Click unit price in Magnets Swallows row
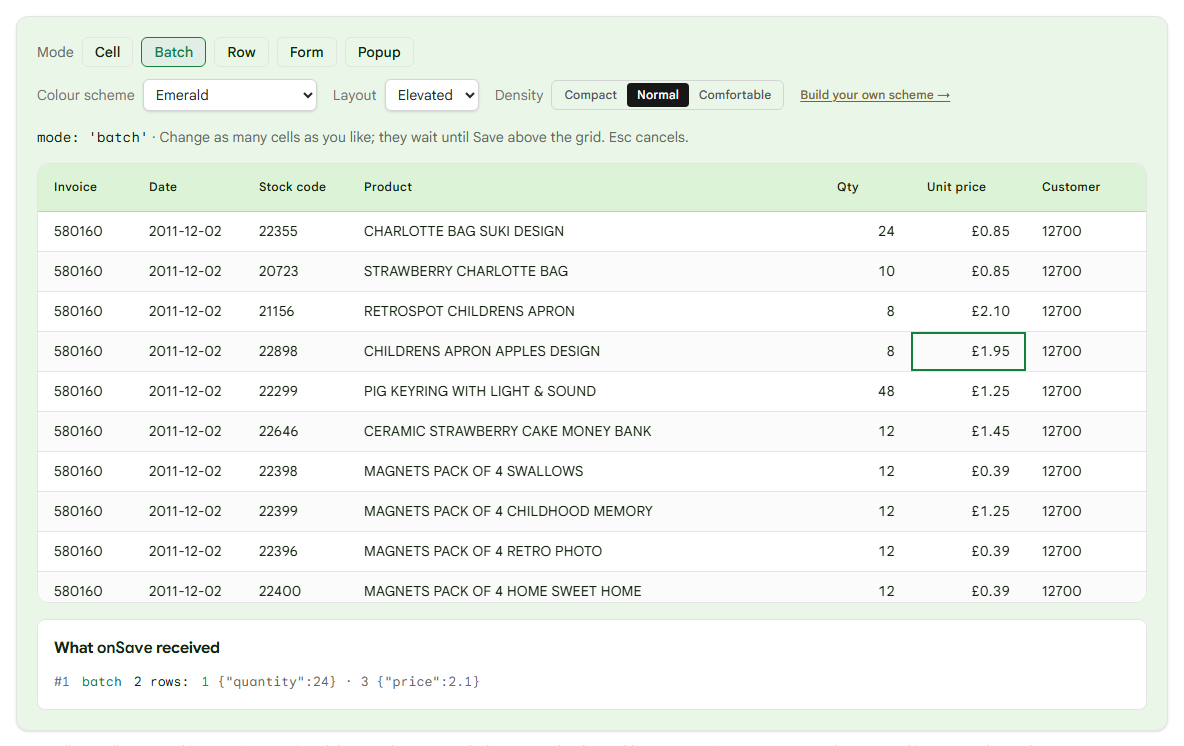This screenshot has width=1184, height=746. click(968, 471)
